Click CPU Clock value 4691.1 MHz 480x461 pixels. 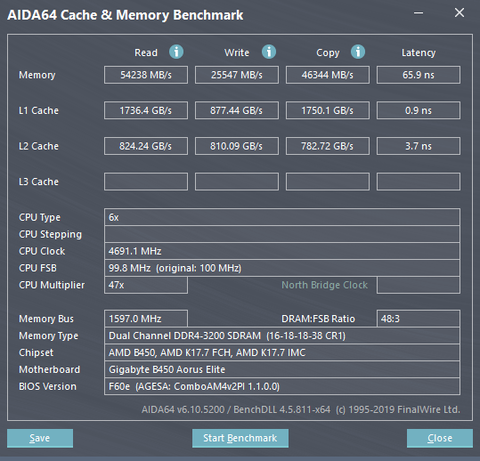tap(282, 251)
